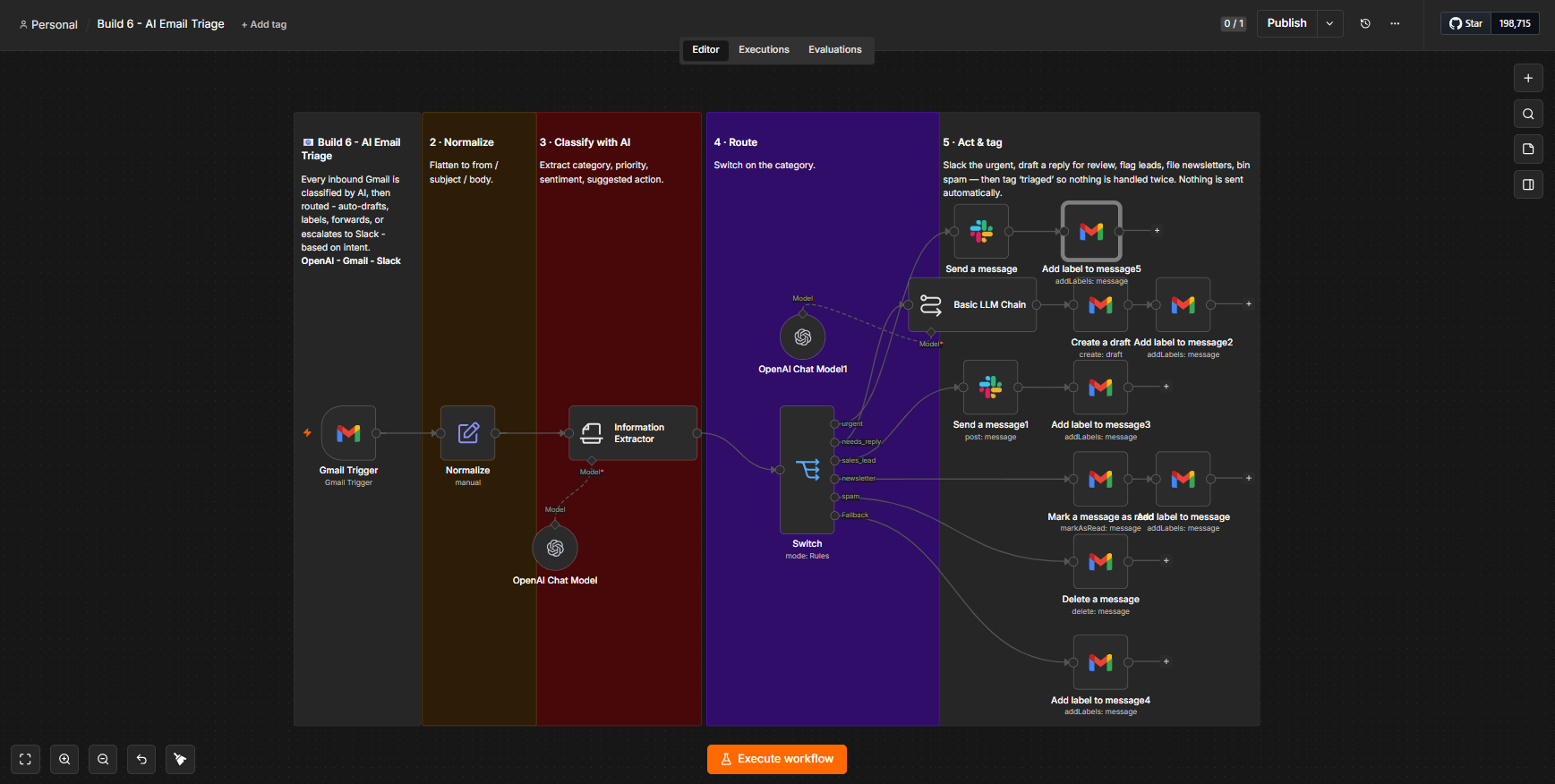Viewport: 1555px width, 784px height.
Task: Switch to the Evaluations tab
Action: 835,50
